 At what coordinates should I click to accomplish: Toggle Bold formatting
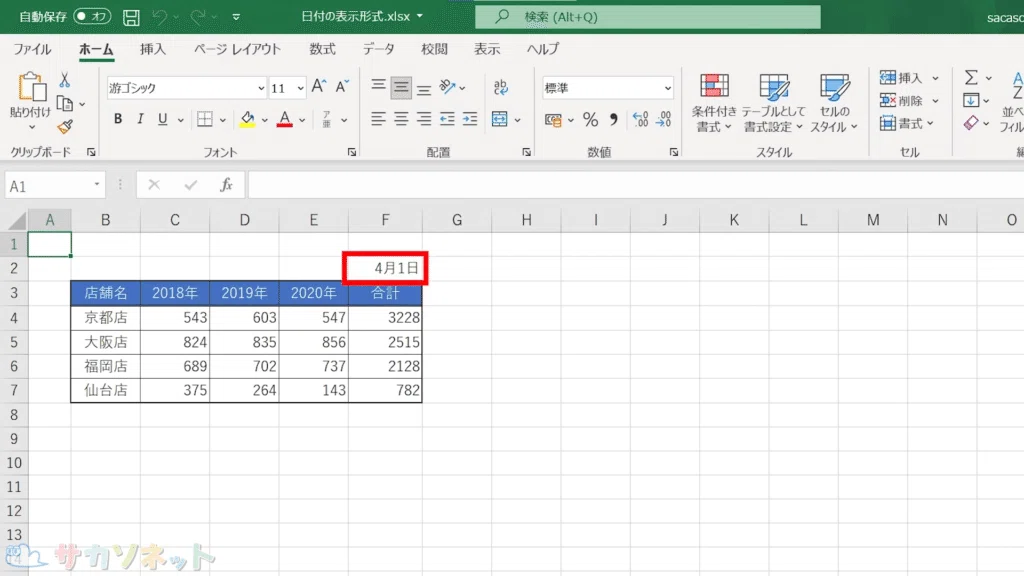point(118,119)
